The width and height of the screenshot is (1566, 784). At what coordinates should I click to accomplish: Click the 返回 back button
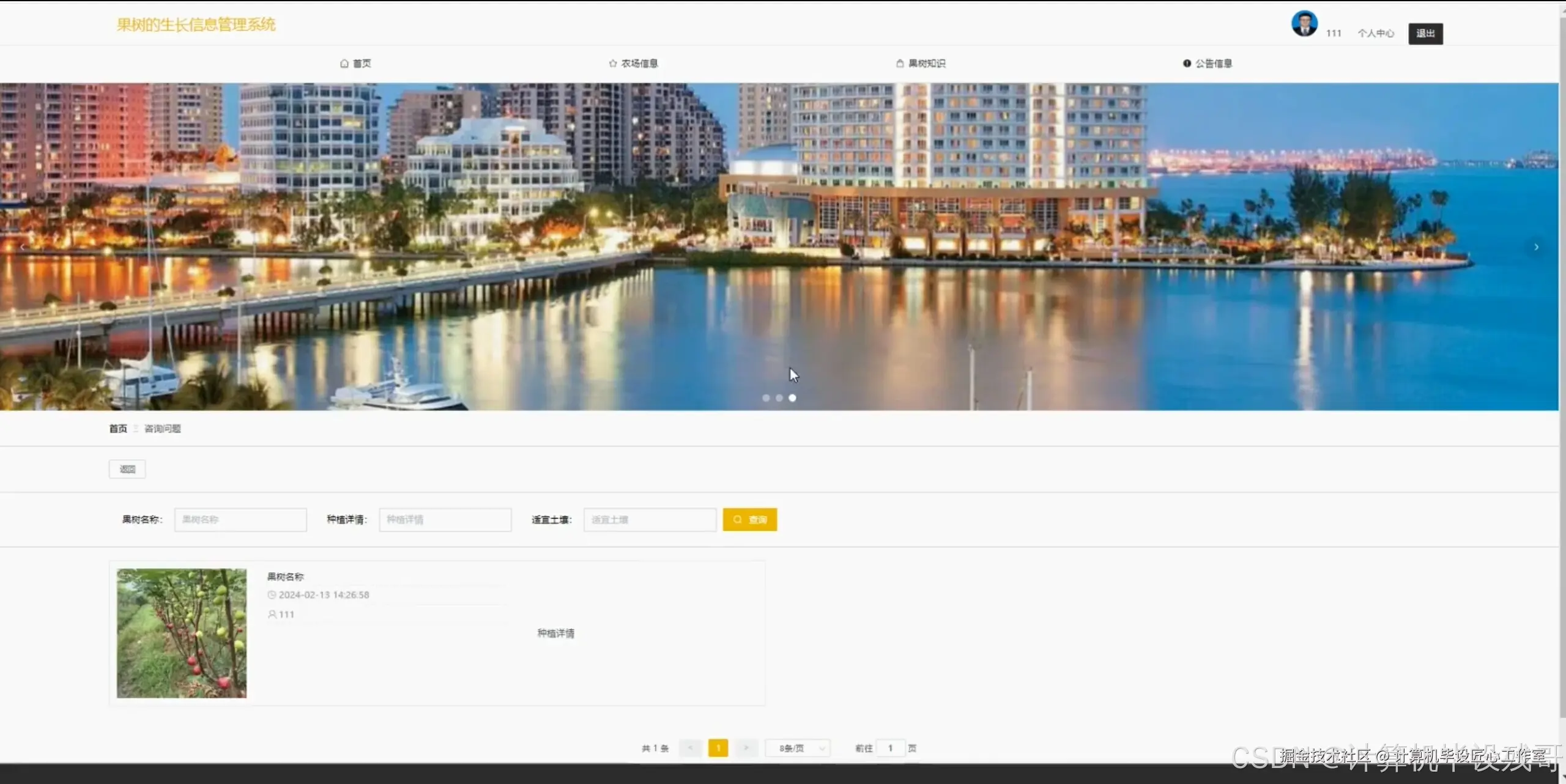coord(127,469)
